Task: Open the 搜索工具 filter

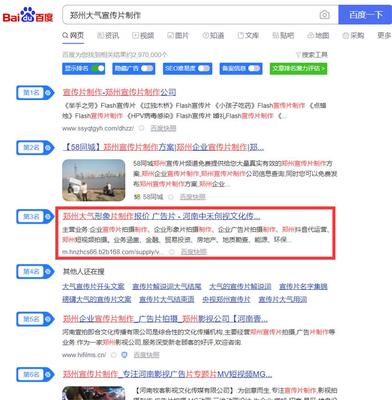Action: pos(311,55)
